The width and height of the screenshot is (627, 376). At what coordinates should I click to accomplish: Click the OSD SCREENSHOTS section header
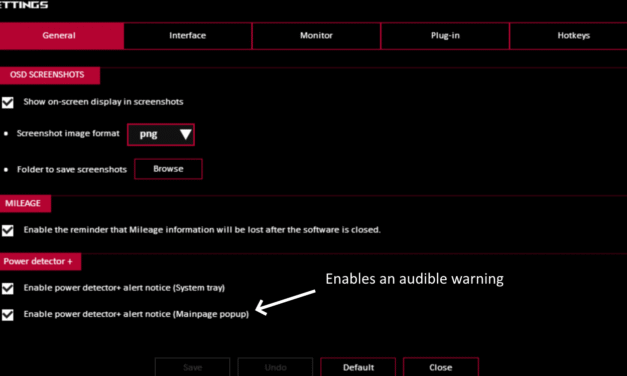click(50, 75)
